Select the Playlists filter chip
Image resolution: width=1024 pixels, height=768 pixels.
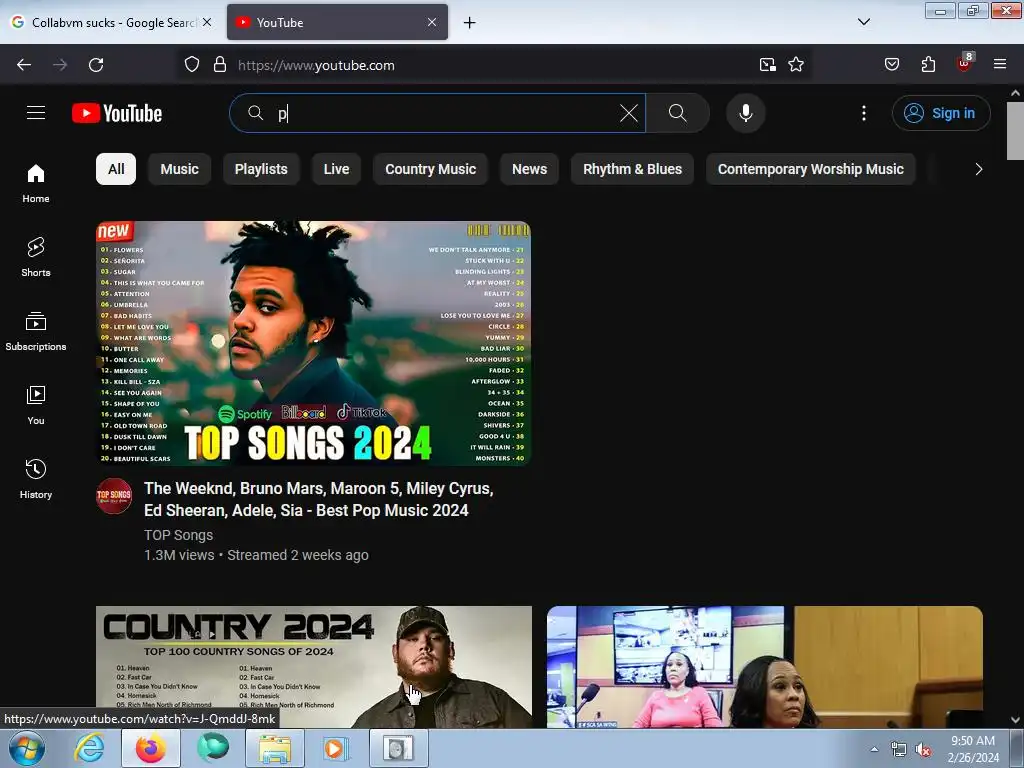point(261,169)
